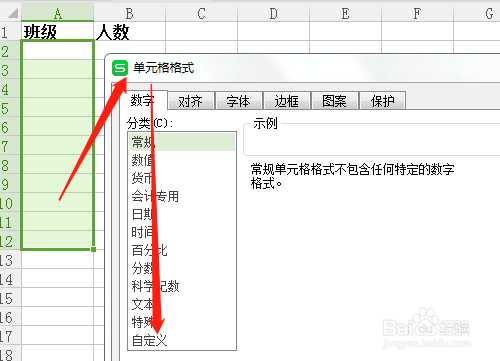Click the select-all corner of spreadsheet
This screenshot has width=500, height=361.
point(11,13)
